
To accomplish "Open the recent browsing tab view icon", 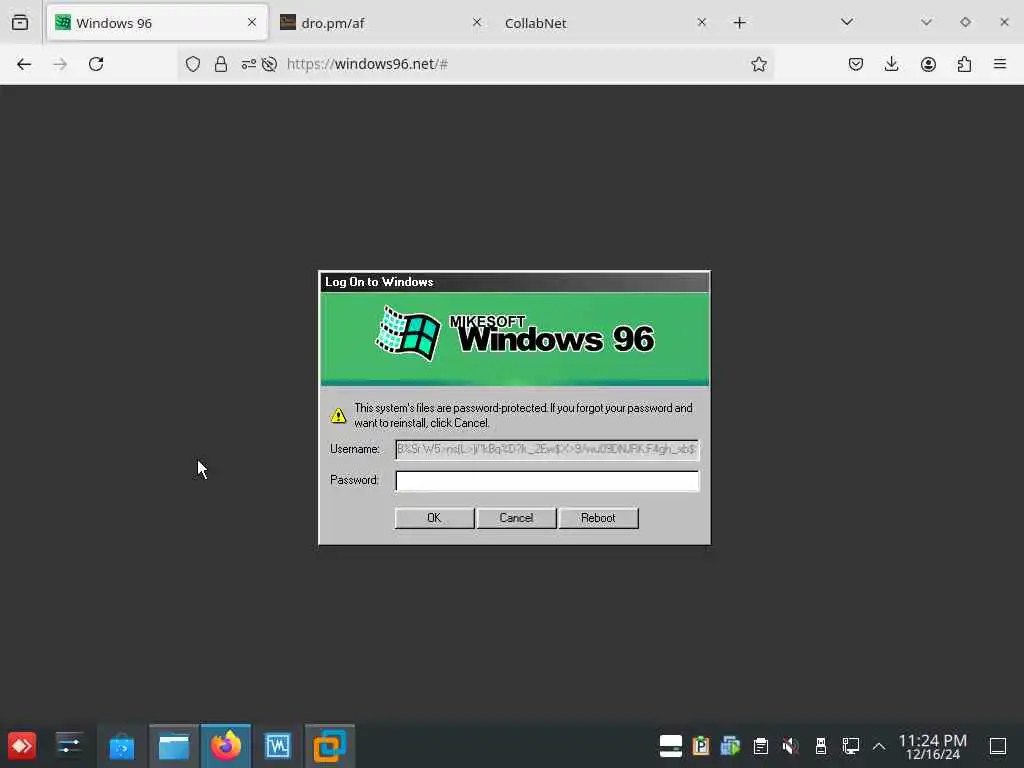I will pyautogui.click(x=20, y=23).
